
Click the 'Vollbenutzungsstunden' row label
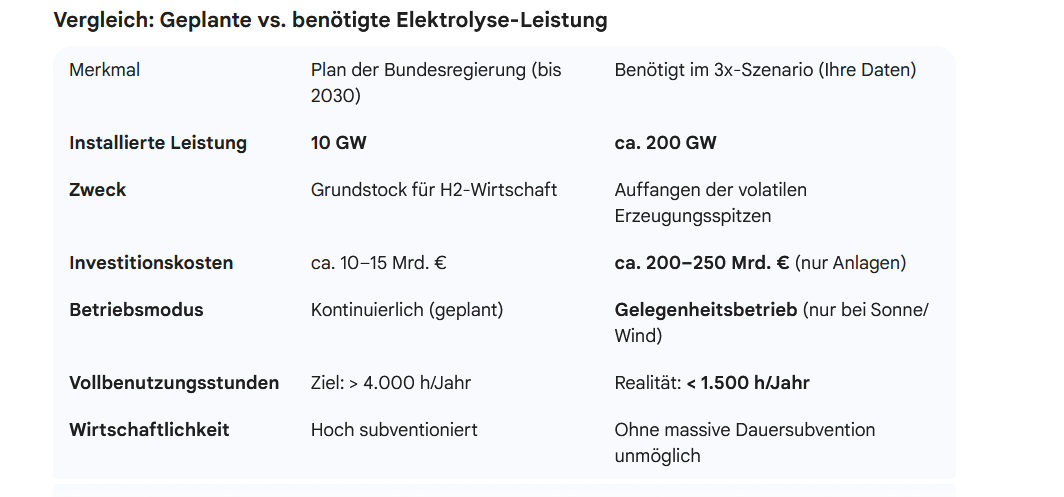pyautogui.click(x=174, y=383)
